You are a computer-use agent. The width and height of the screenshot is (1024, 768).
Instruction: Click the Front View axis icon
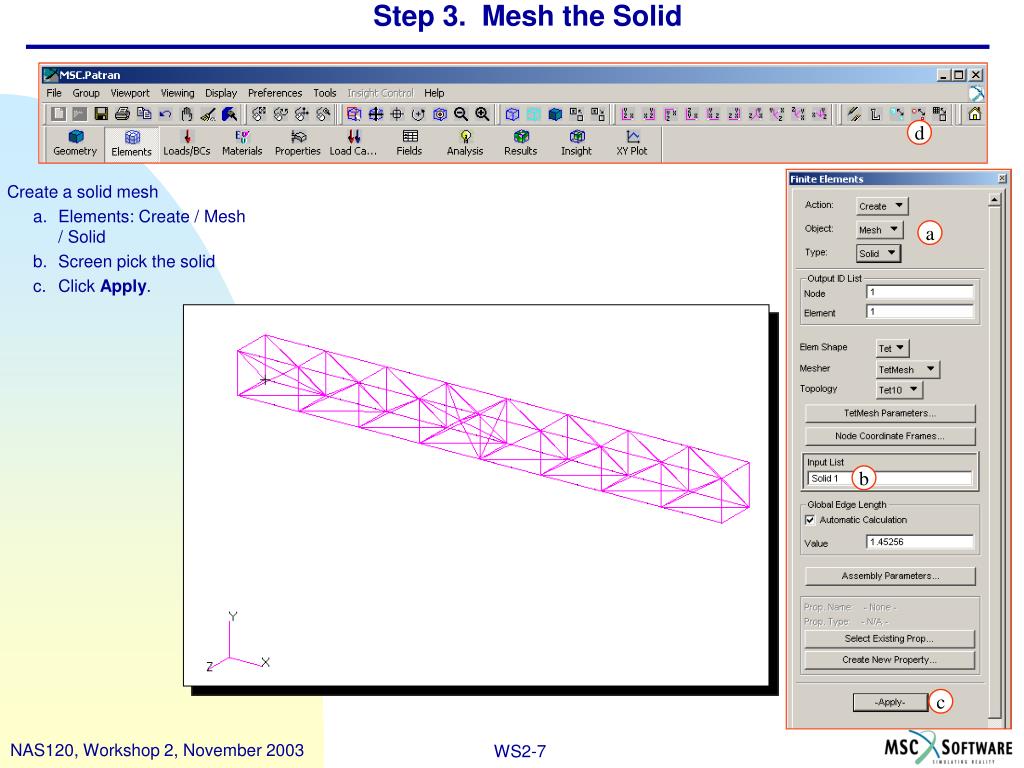[628, 114]
